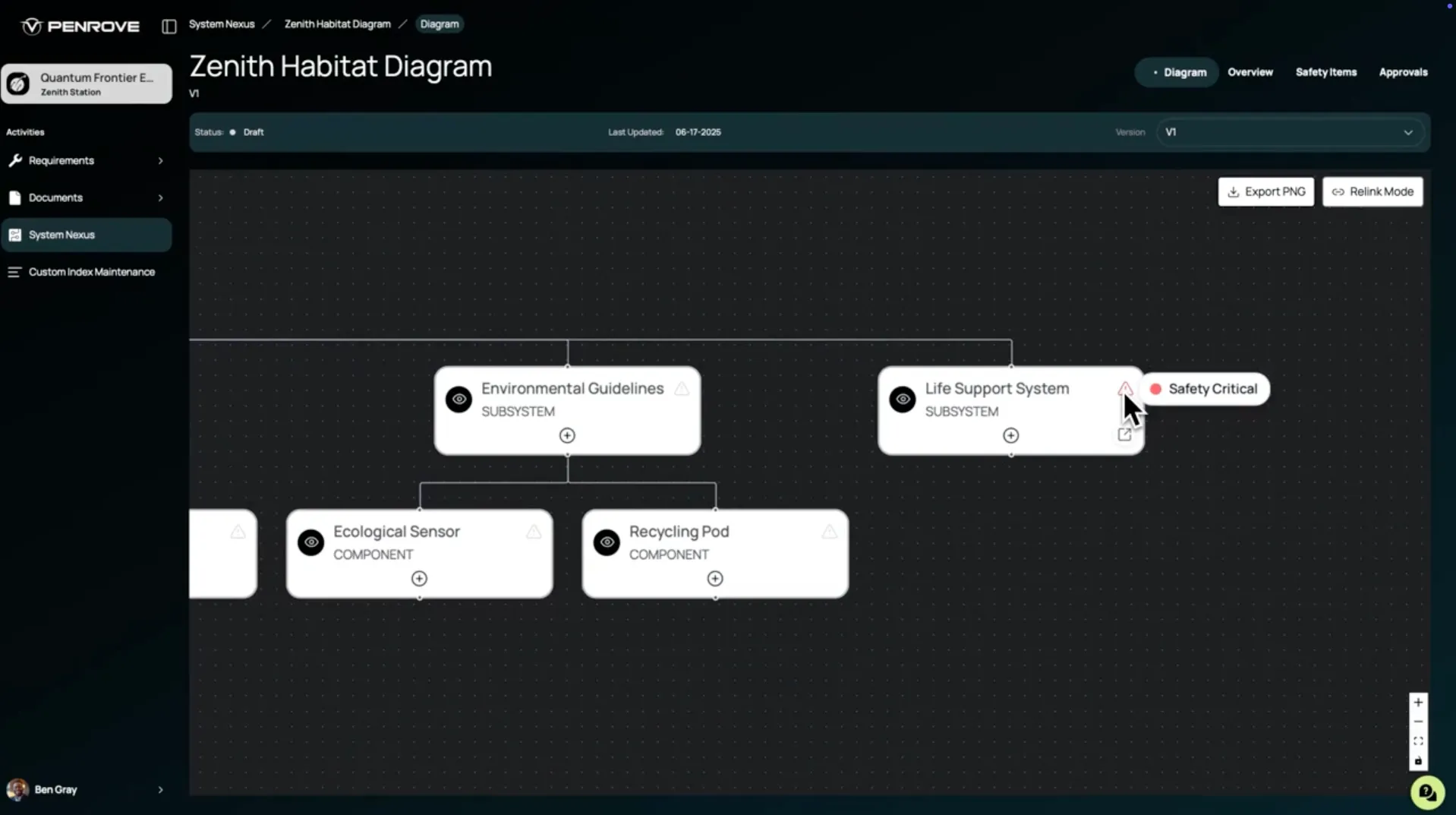Open System Nexus in sidebar
This screenshot has width=1456, height=815.
(x=87, y=235)
